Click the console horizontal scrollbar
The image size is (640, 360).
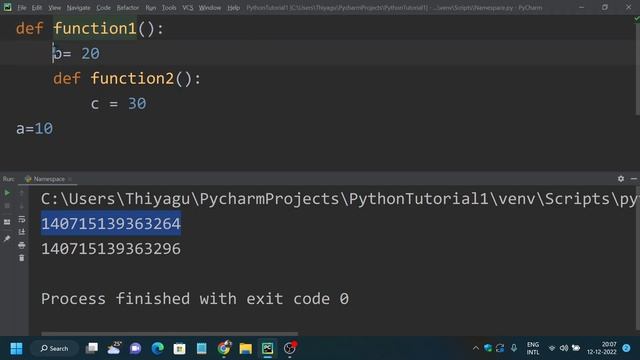(169, 333)
